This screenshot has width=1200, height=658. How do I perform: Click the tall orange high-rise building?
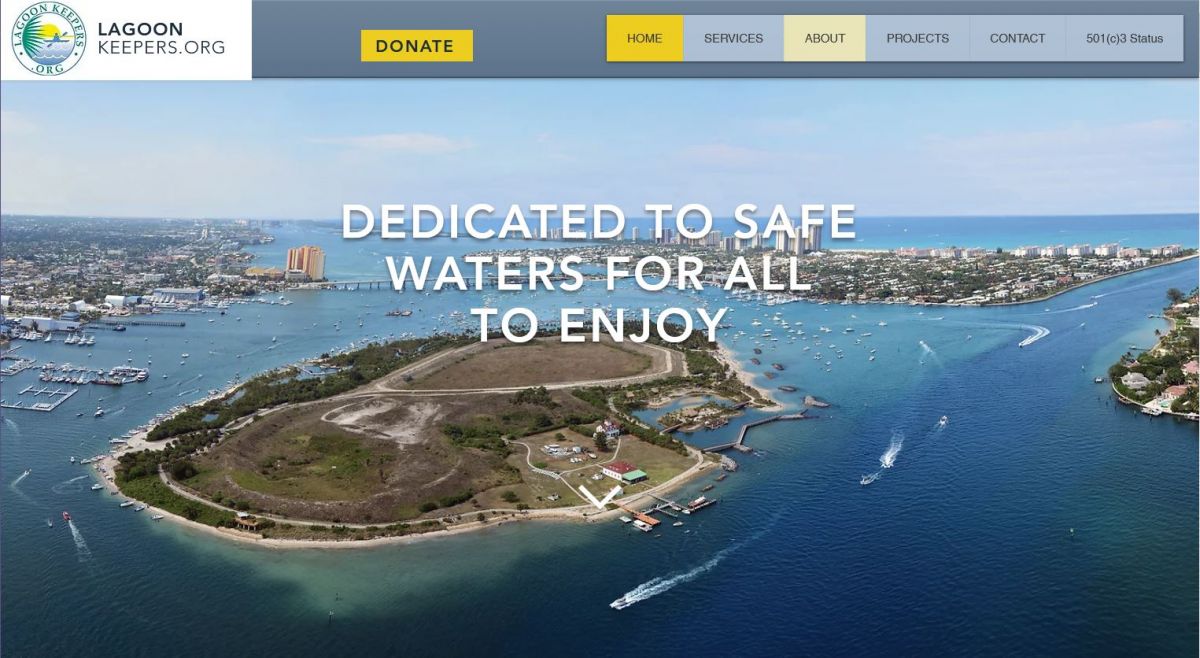tap(305, 263)
